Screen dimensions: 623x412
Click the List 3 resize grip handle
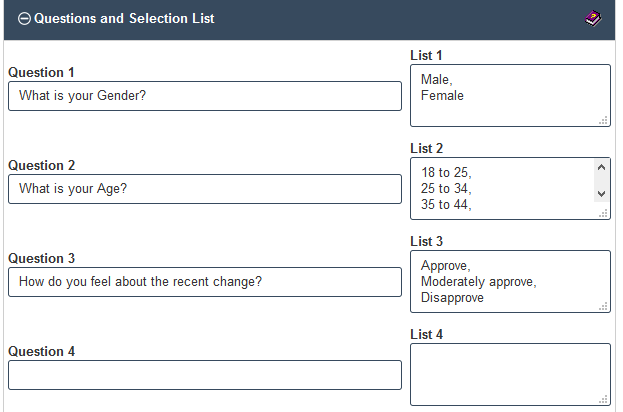click(604, 307)
